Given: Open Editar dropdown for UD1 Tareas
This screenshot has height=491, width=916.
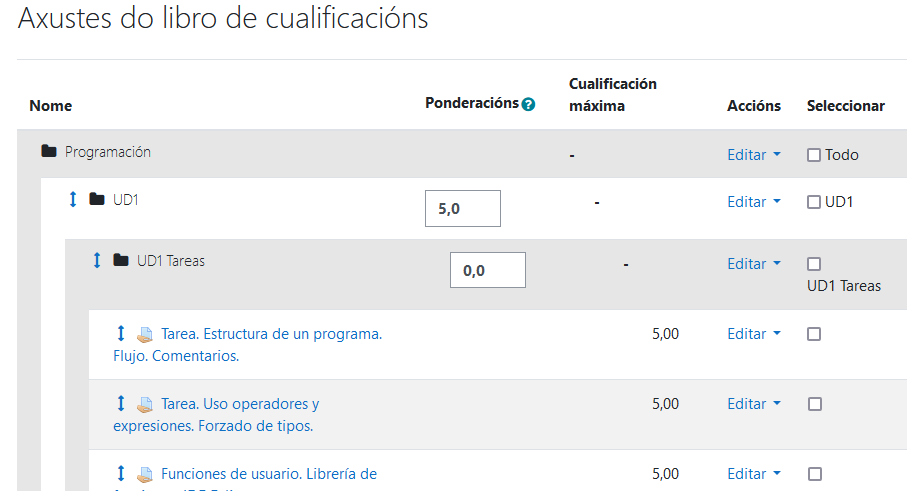Looking at the screenshot, I should [x=753, y=264].
